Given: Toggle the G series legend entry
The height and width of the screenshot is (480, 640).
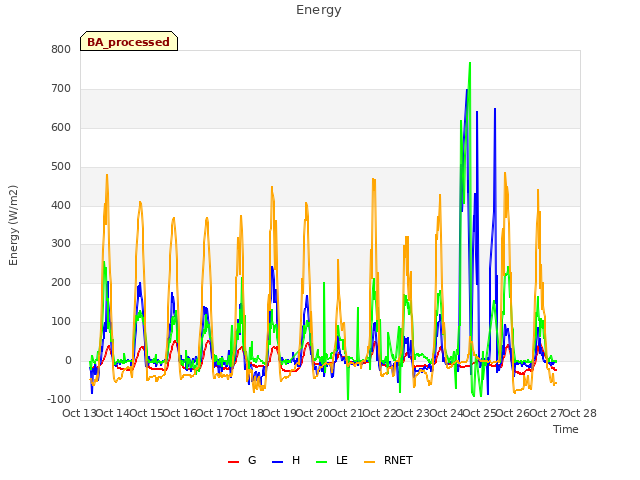Looking at the screenshot, I should click(242, 460).
